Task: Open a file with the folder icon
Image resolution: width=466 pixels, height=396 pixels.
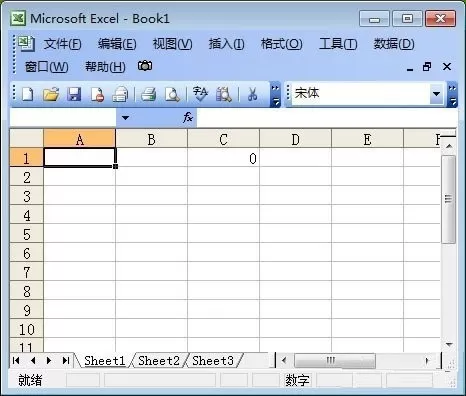Action: click(51, 94)
